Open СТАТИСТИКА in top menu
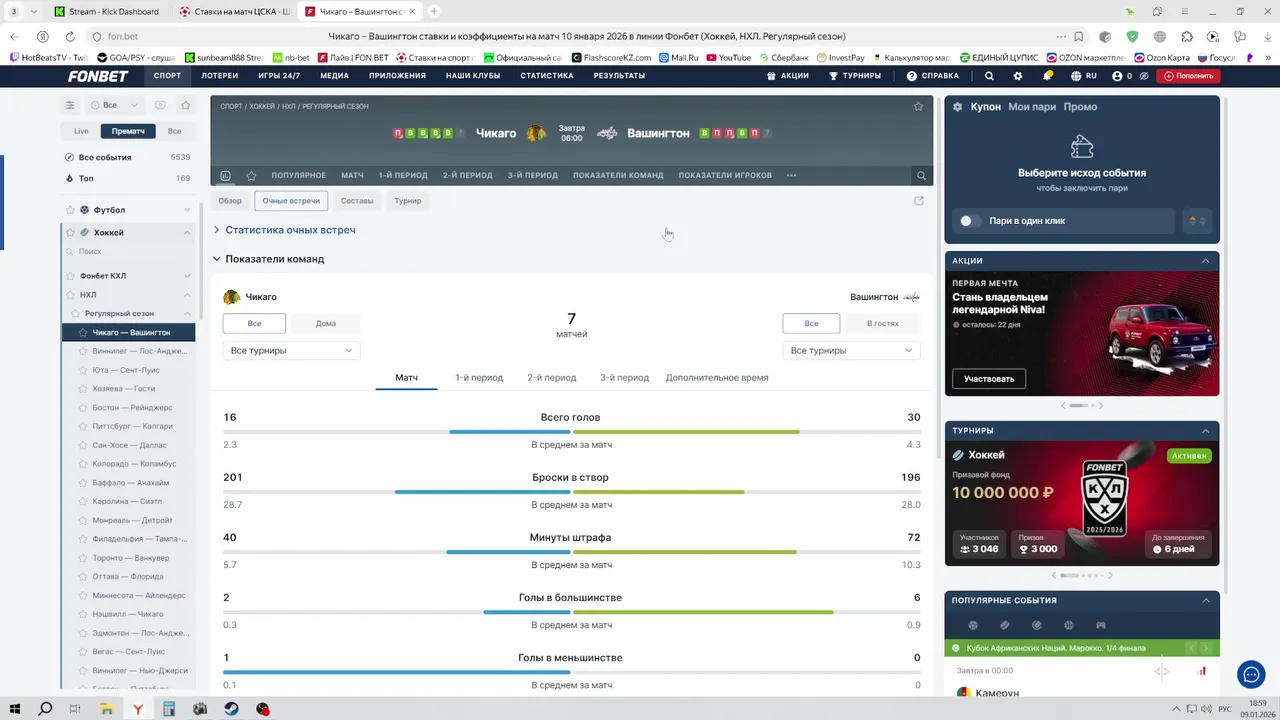The height and width of the screenshot is (720, 1280). coord(547,76)
